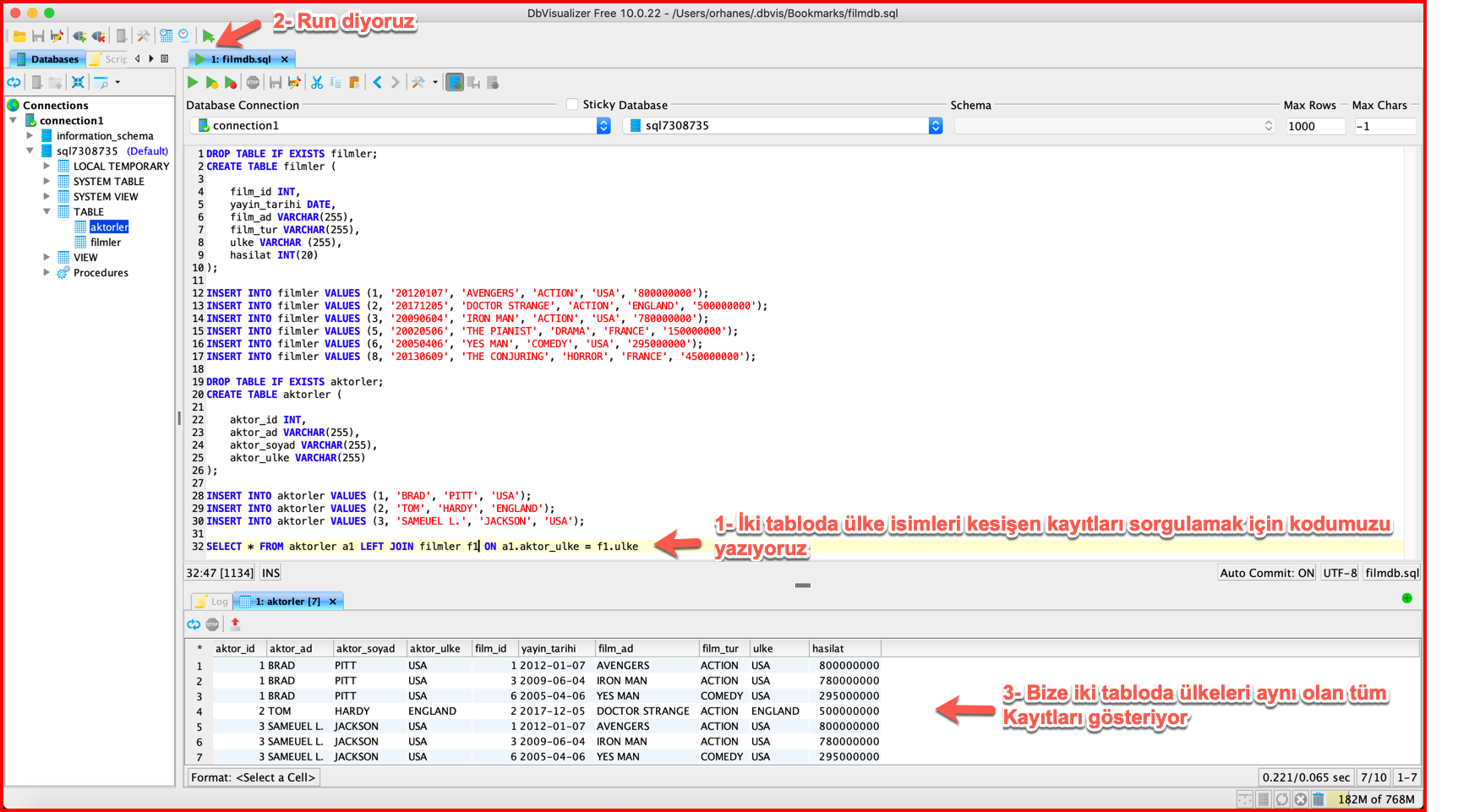Go to next SQL with gray right arrow
The width and height of the screenshot is (1458, 812).
(x=395, y=83)
